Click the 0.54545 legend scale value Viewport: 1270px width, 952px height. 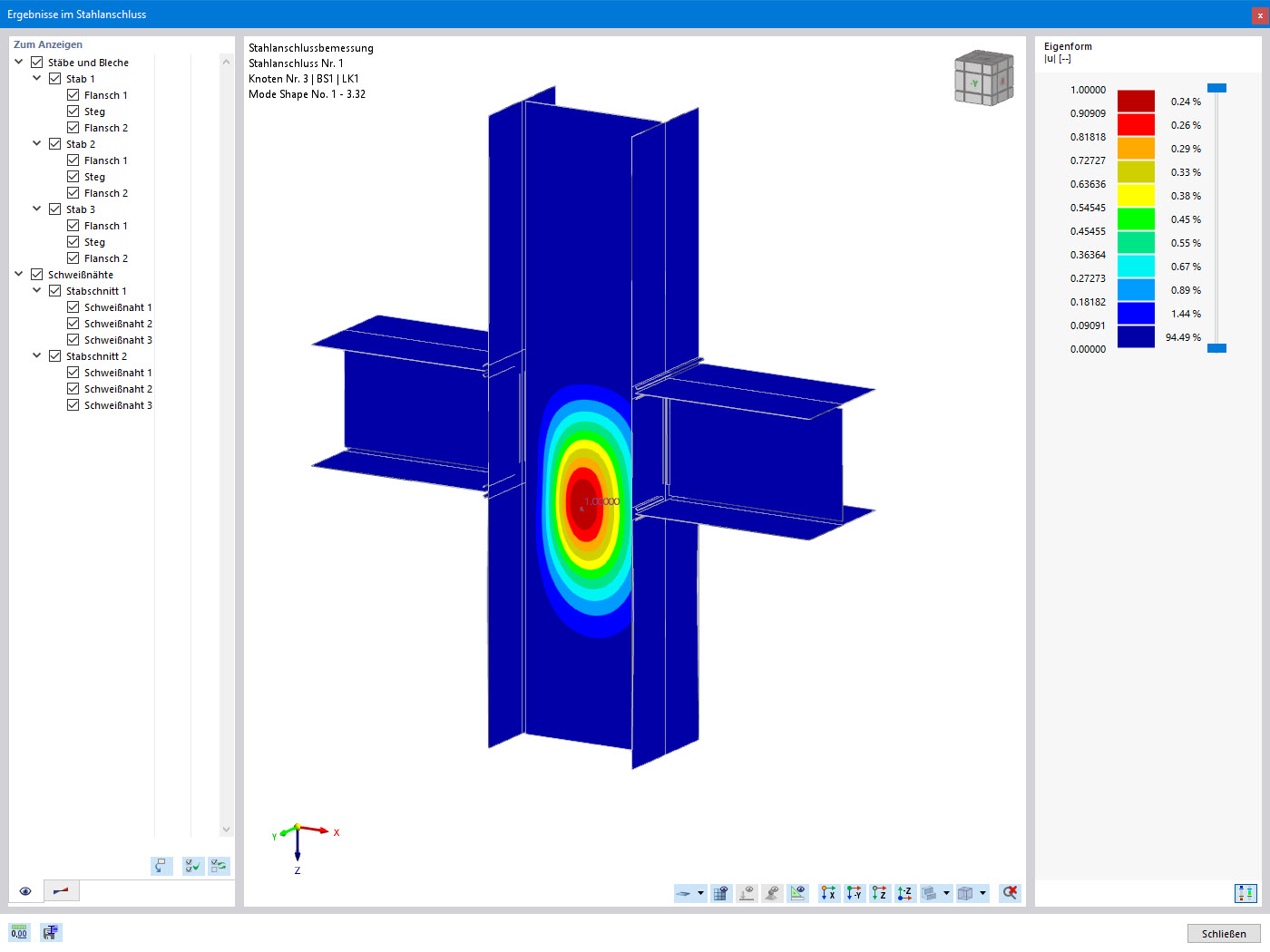click(x=1088, y=208)
